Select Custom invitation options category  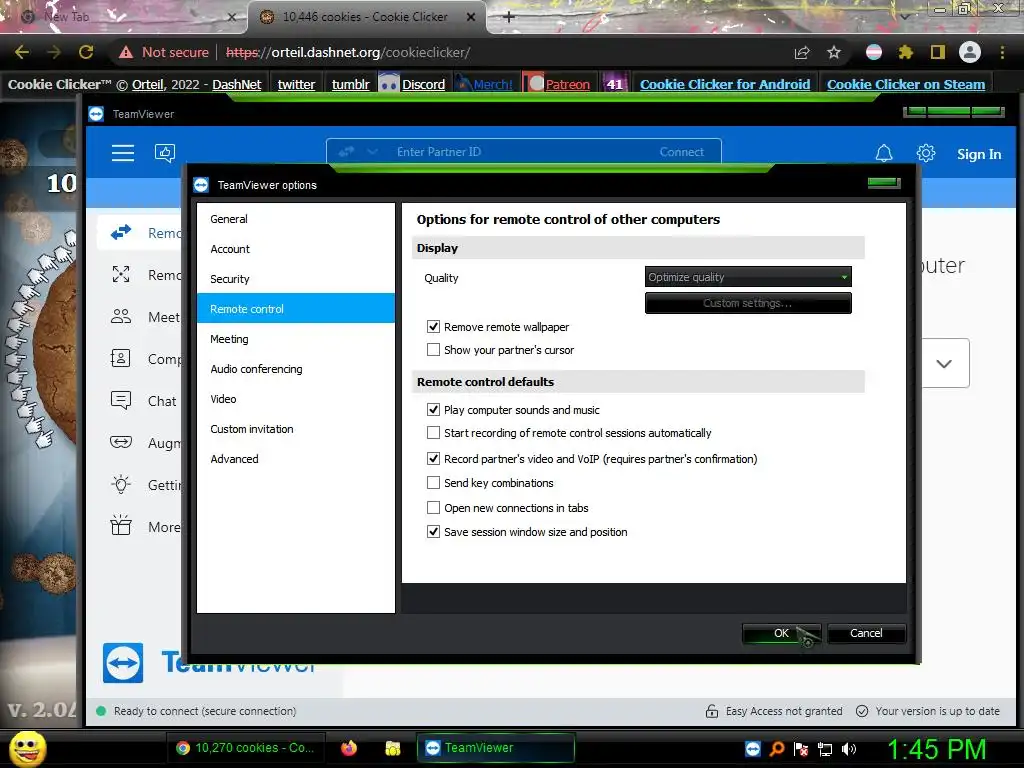[295, 429]
